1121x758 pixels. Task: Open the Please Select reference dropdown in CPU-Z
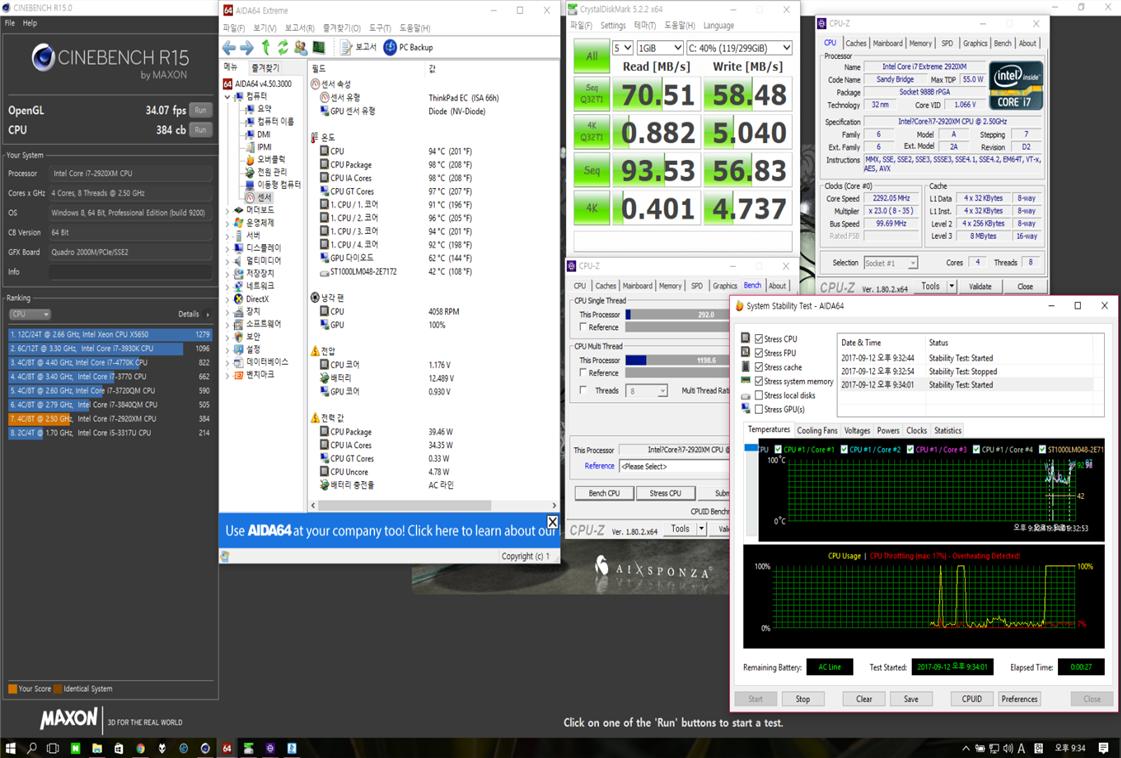point(673,466)
